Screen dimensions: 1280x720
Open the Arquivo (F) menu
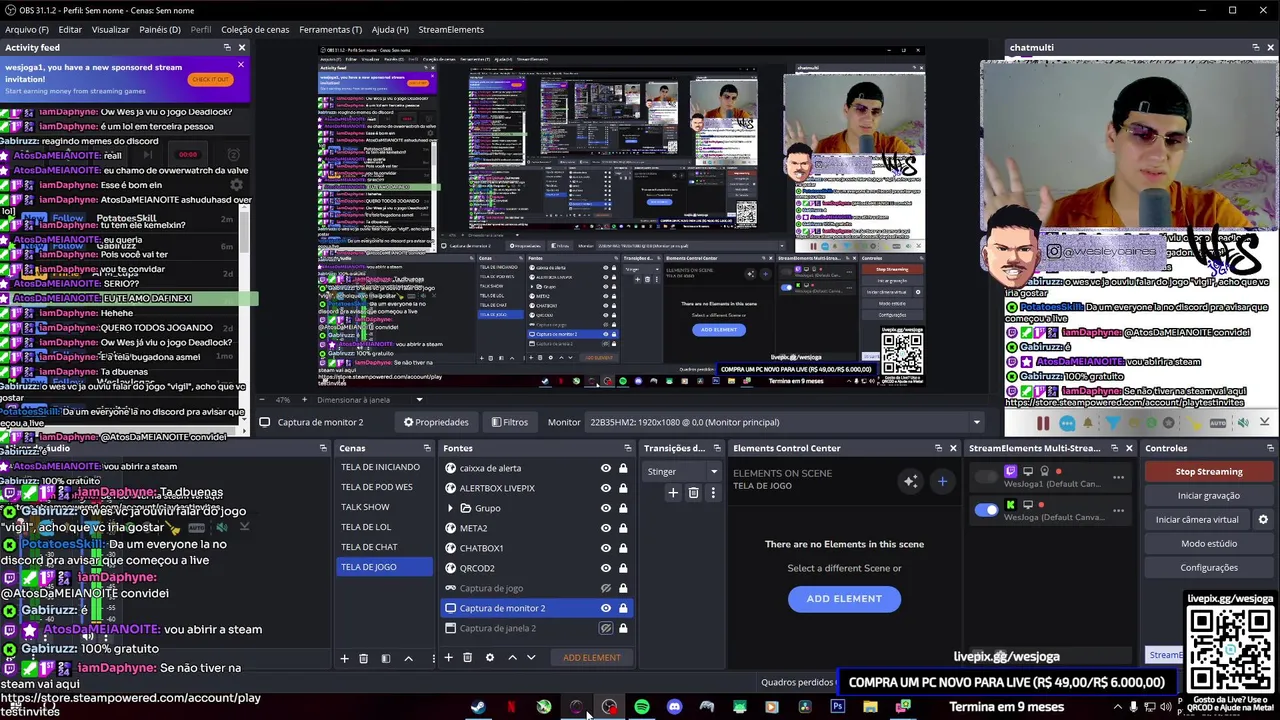tap(27, 29)
